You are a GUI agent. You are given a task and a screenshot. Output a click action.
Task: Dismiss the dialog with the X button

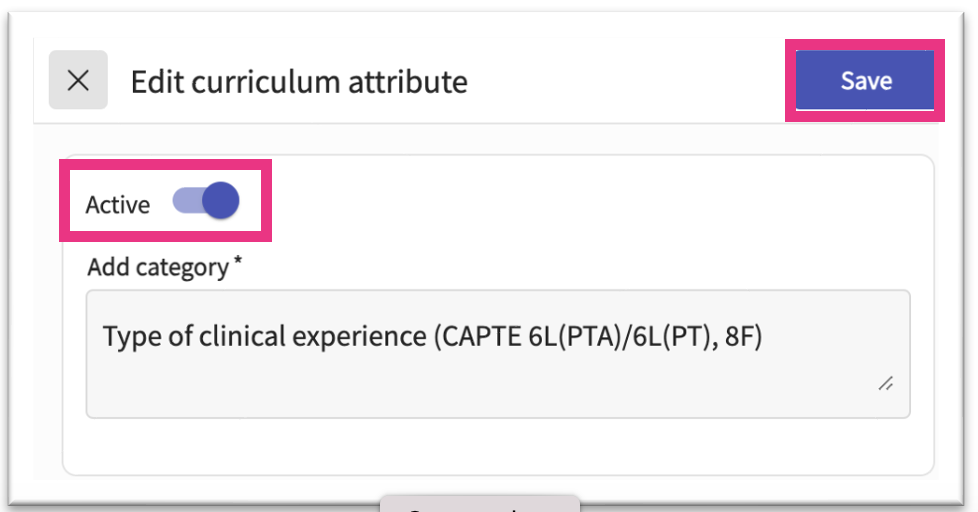[78, 80]
